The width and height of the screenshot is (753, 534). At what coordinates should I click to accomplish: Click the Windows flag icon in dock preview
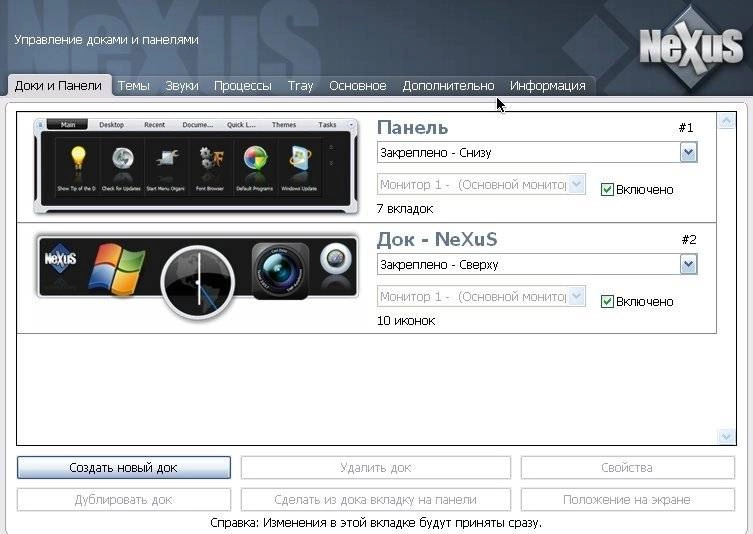point(118,268)
